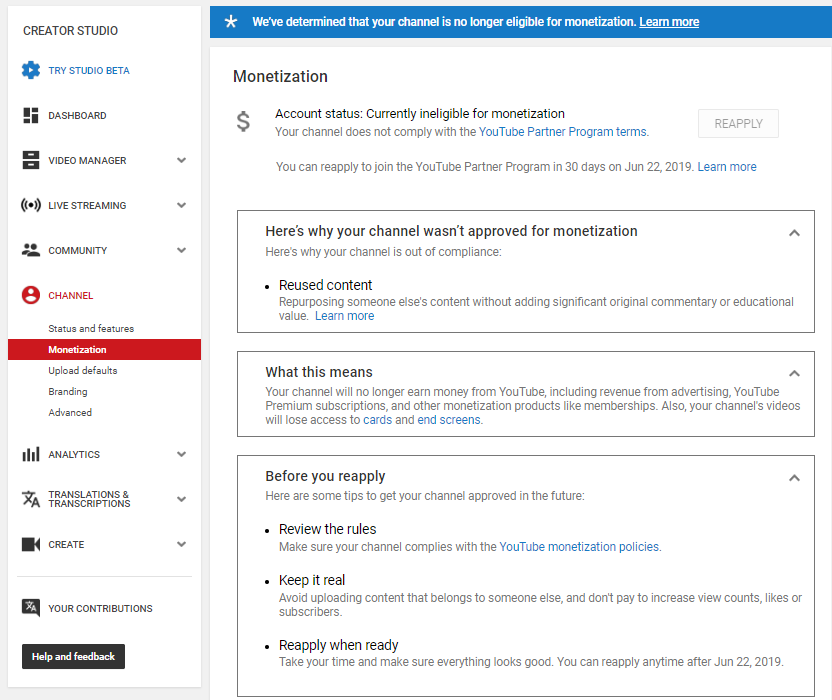
Task: Open the YouTube Partner Program terms link
Action: [x=564, y=132]
